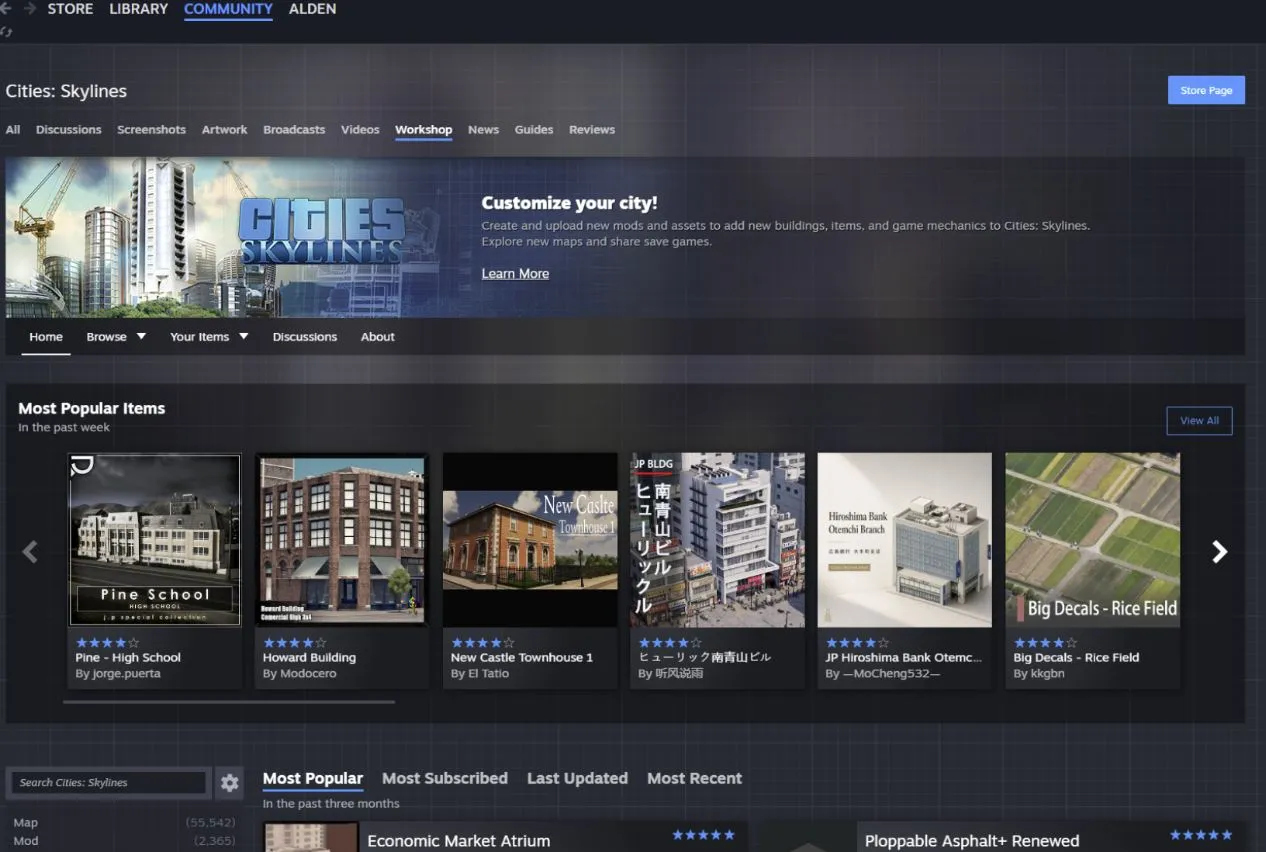Filter by the Mod category
Viewport: 1266px width, 852px height.
click(x=25, y=841)
